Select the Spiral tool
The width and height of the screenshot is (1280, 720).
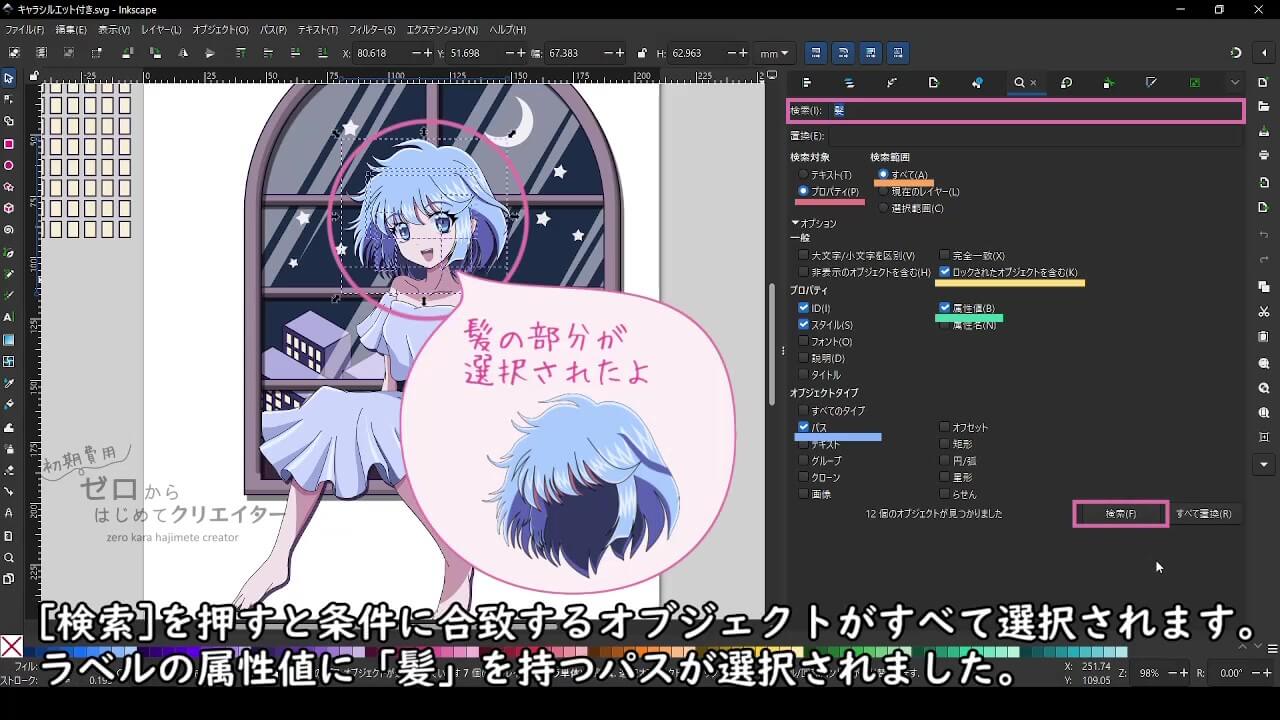tap(9, 230)
